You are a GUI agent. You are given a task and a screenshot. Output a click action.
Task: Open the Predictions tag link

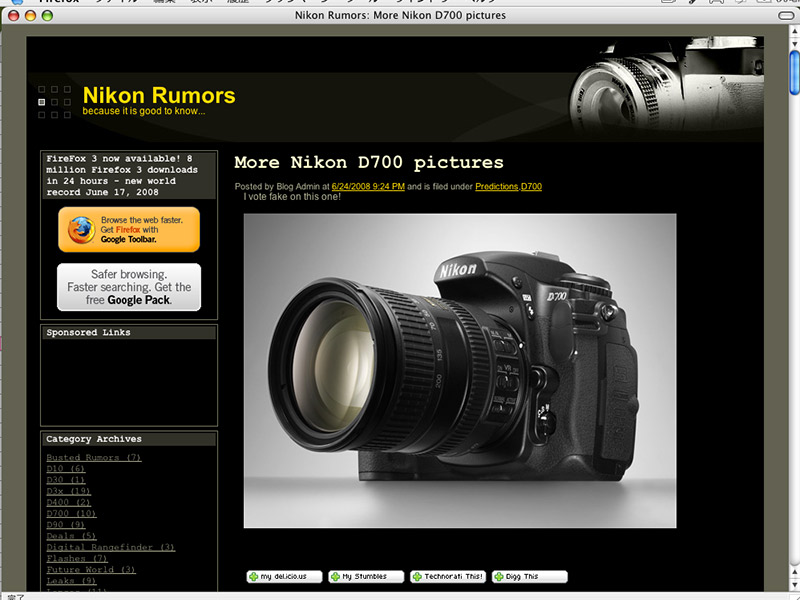coord(496,187)
